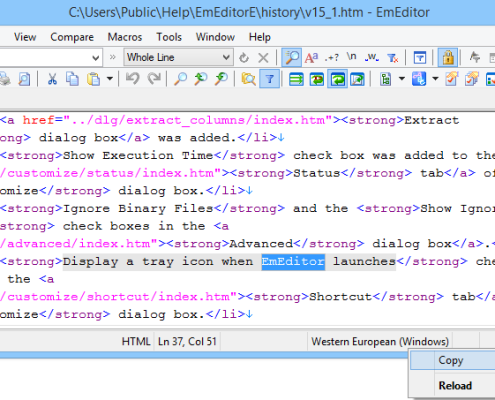Image resolution: width=495 pixels, height=400 pixels.
Task: Open the Tools menu
Action: tap(169, 37)
